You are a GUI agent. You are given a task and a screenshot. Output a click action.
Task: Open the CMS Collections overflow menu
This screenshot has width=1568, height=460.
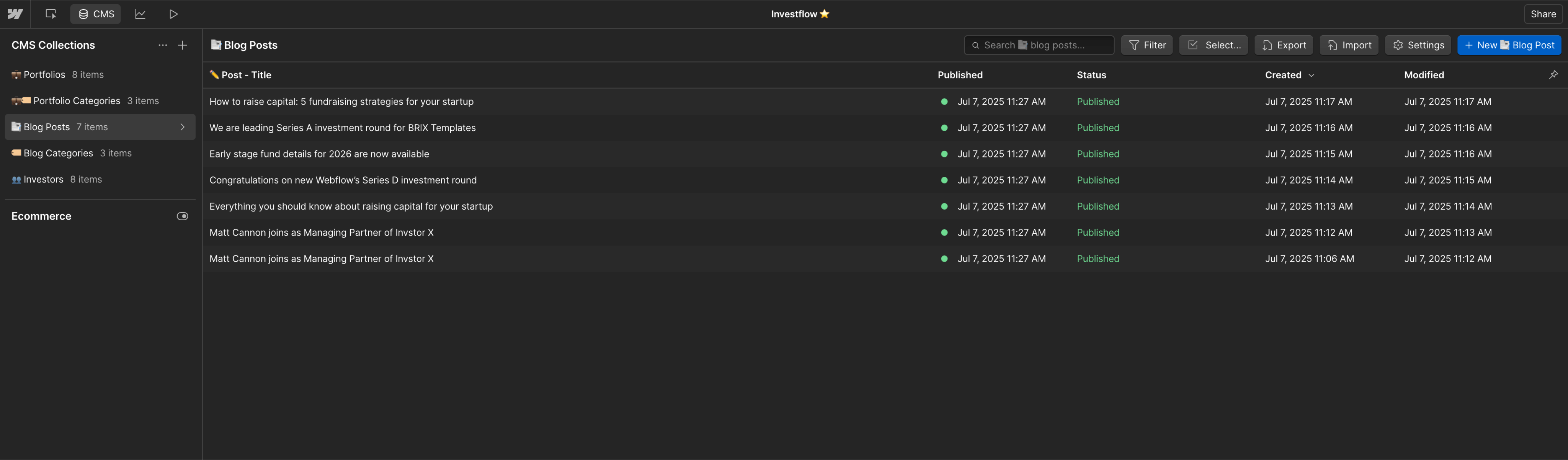point(162,45)
